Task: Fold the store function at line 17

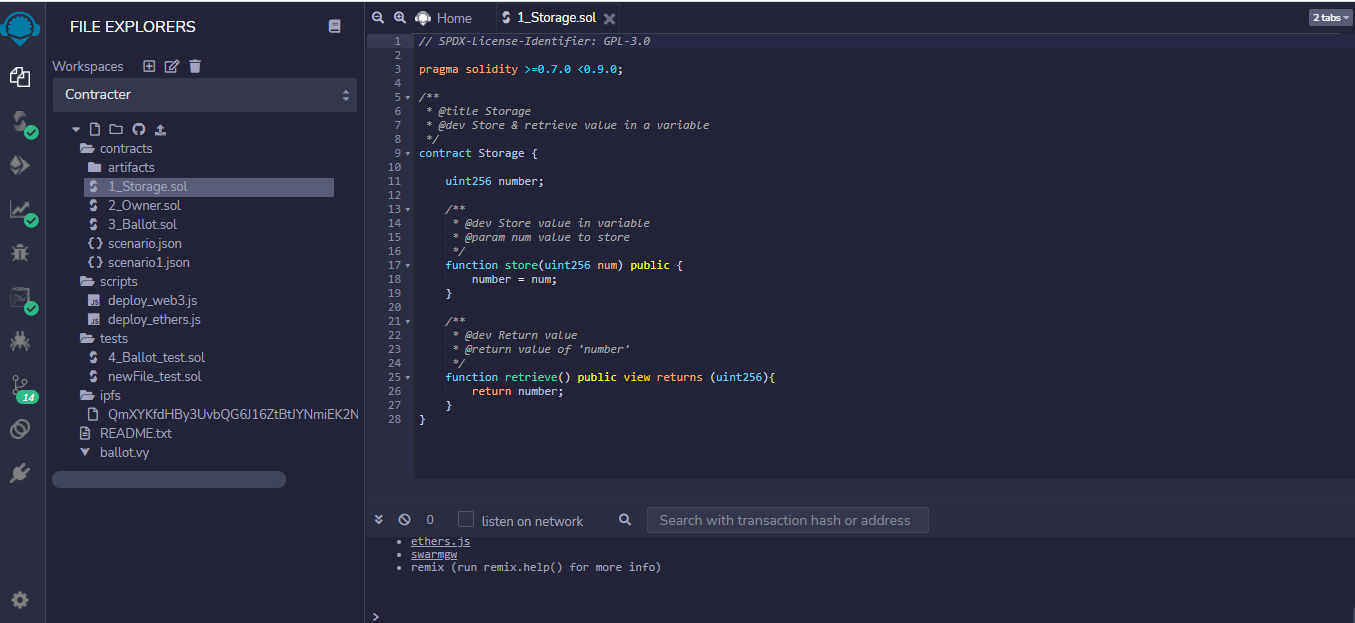Action: (408, 265)
